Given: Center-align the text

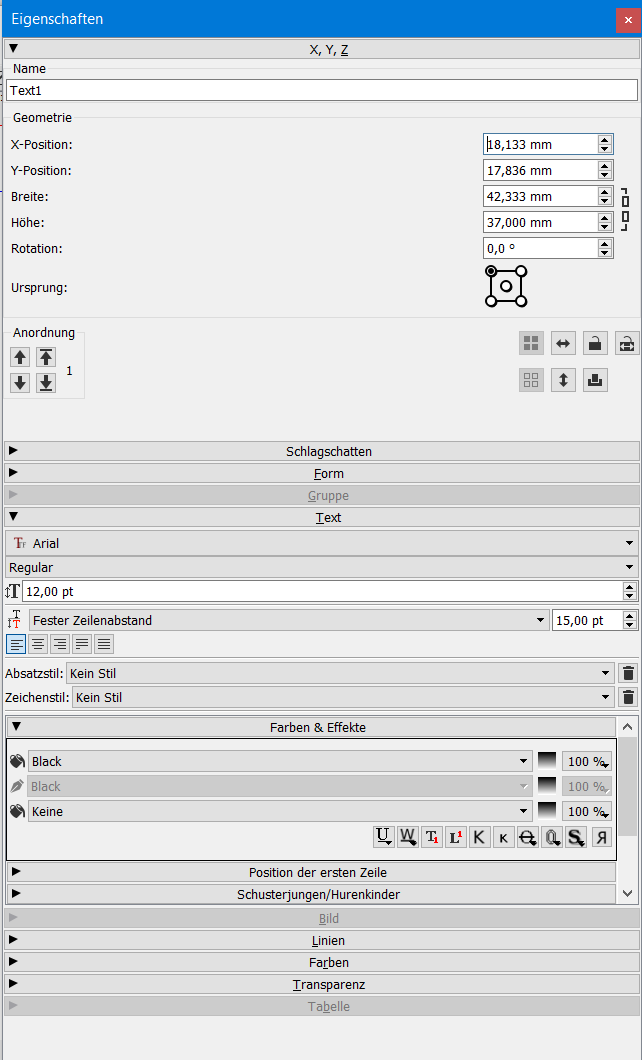Looking at the screenshot, I should click(38, 644).
